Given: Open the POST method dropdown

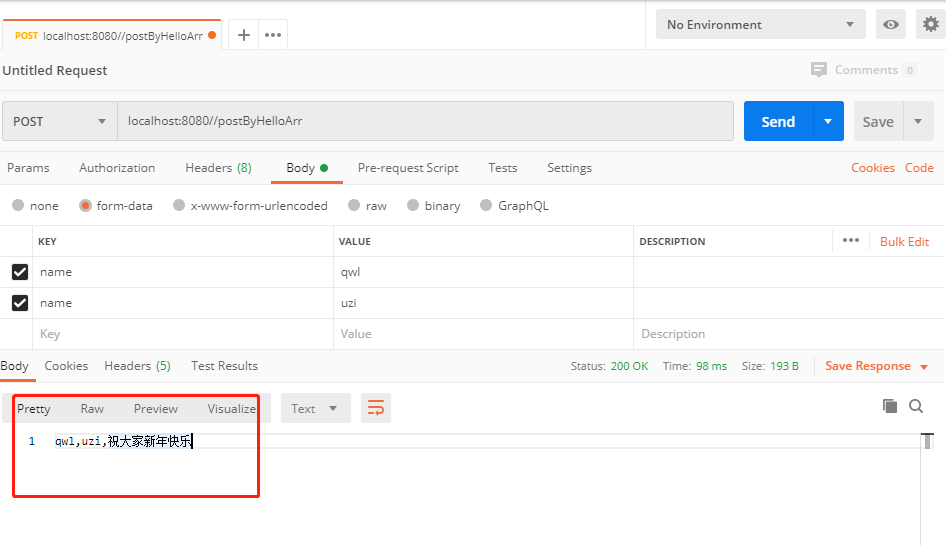Looking at the screenshot, I should (60, 121).
